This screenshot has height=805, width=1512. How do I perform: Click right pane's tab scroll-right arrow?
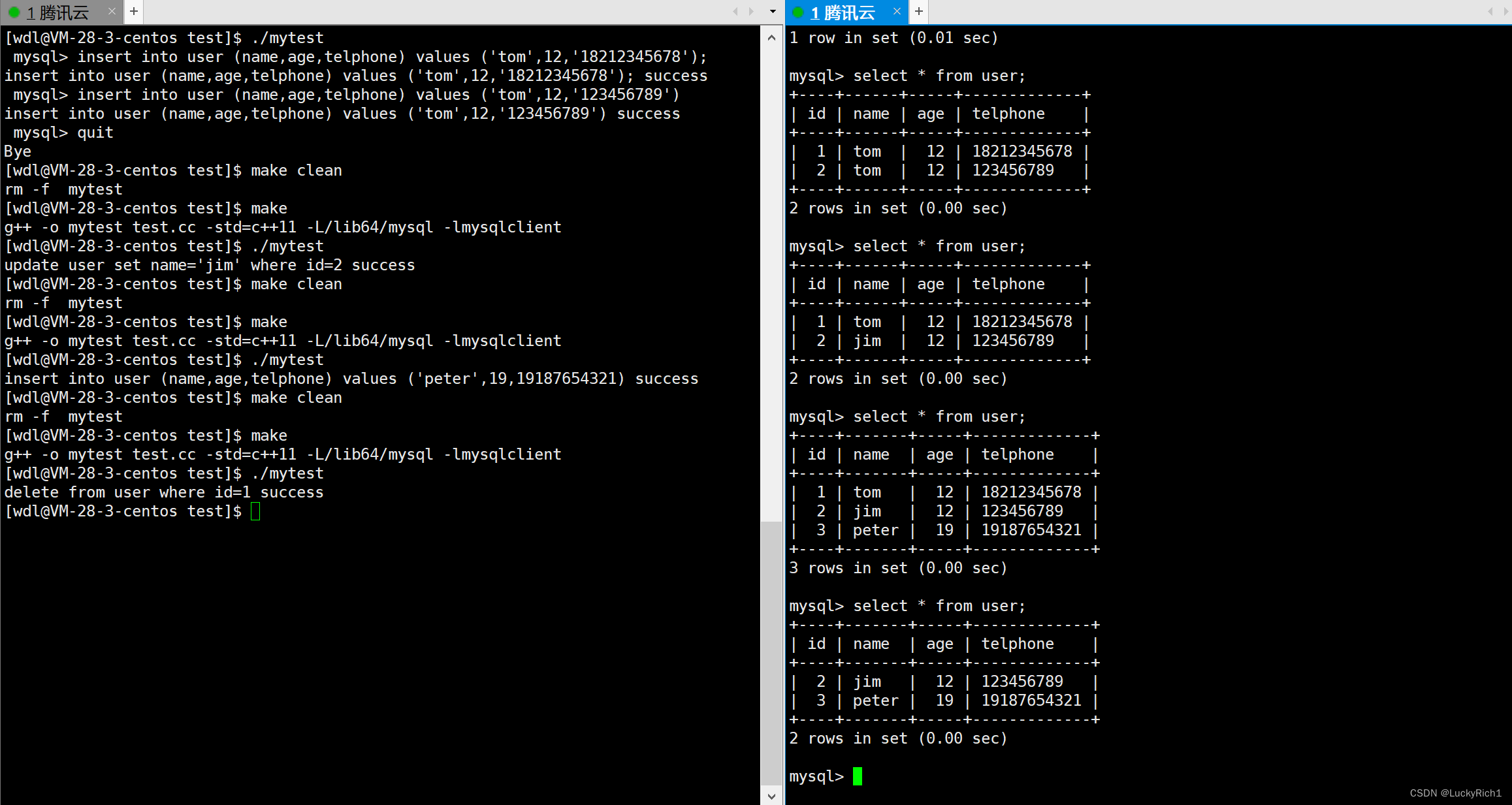pos(1506,11)
